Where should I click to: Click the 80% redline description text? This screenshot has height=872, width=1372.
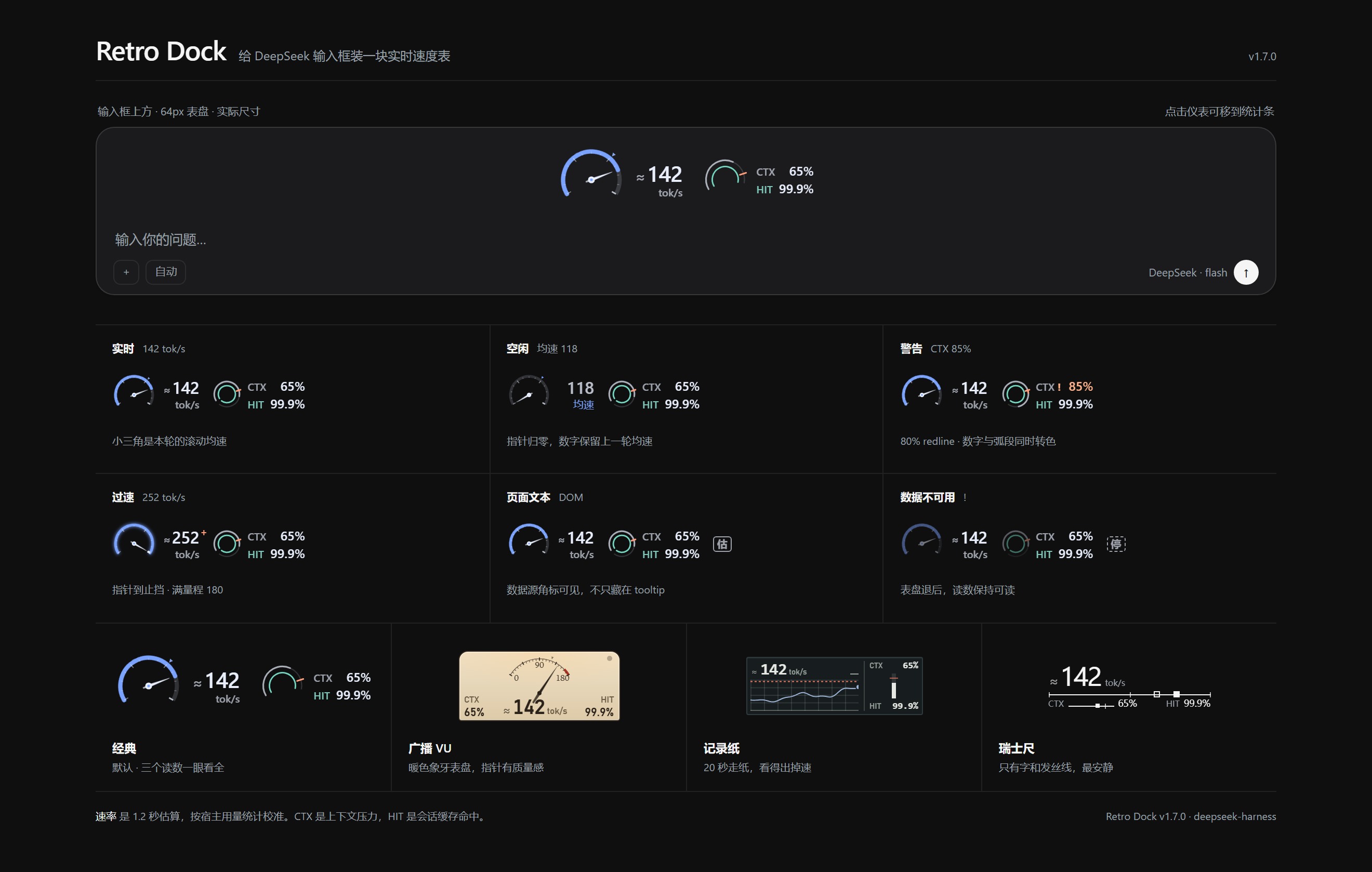click(978, 441)
